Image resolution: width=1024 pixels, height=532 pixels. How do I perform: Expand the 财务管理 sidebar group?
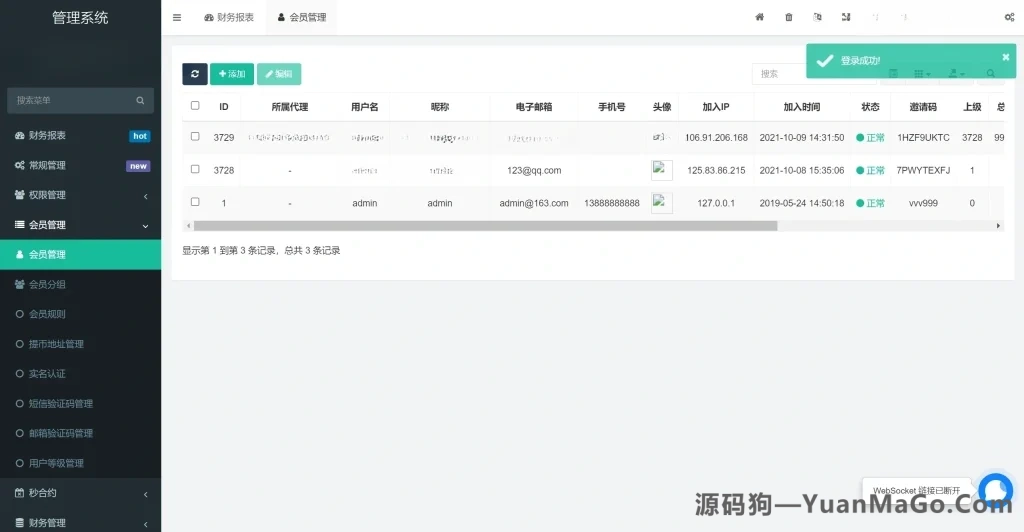click(80, 523)
